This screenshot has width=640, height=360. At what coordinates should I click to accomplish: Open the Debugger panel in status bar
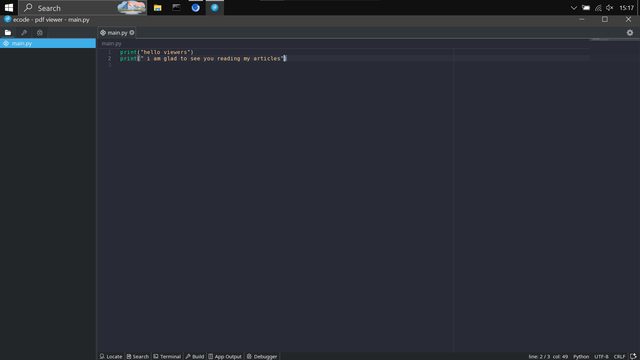click(262, 356)
